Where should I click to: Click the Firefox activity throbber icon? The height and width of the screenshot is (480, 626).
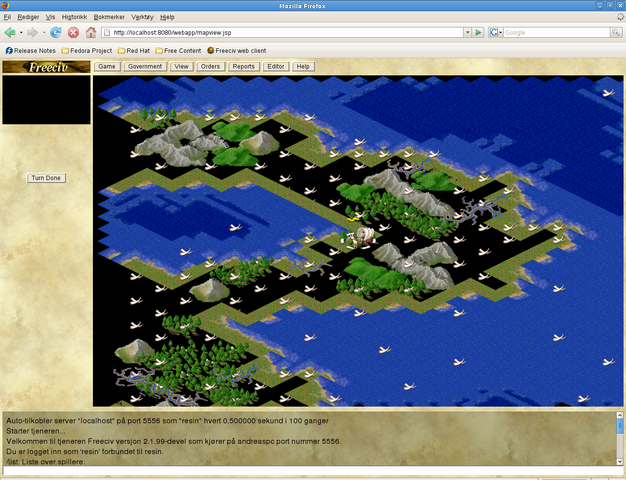click(x=620, y=17)
